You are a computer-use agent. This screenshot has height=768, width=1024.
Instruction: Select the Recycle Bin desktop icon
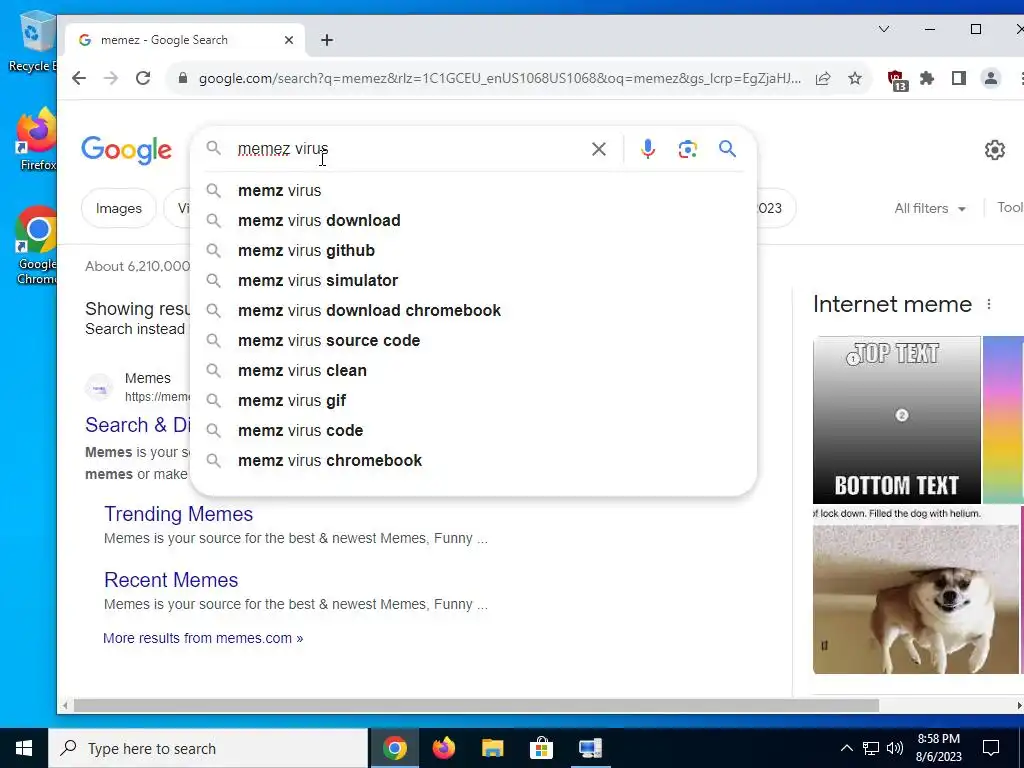tap(31, 42)
